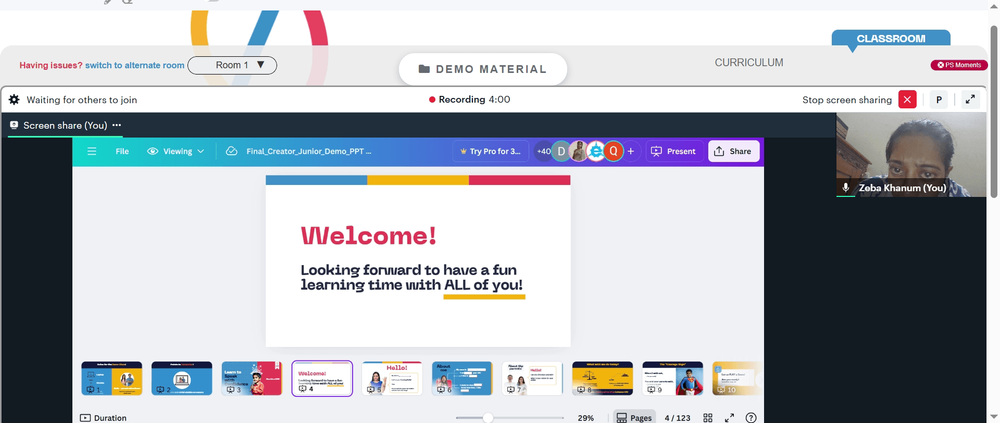Image resolution: width=1000 pixels, height=423 pixels.
Task: Click the 4 / 123 page counter
Action: [x=677, y=418]
